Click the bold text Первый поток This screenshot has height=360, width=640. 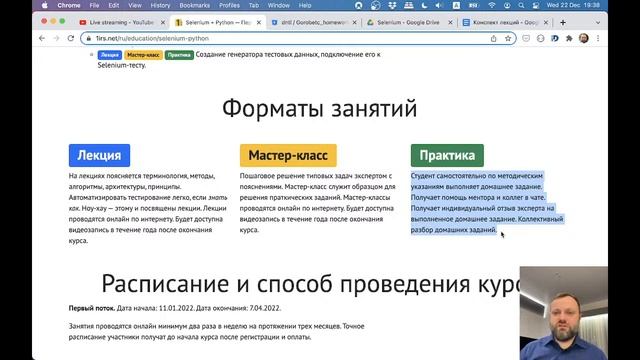92,308
